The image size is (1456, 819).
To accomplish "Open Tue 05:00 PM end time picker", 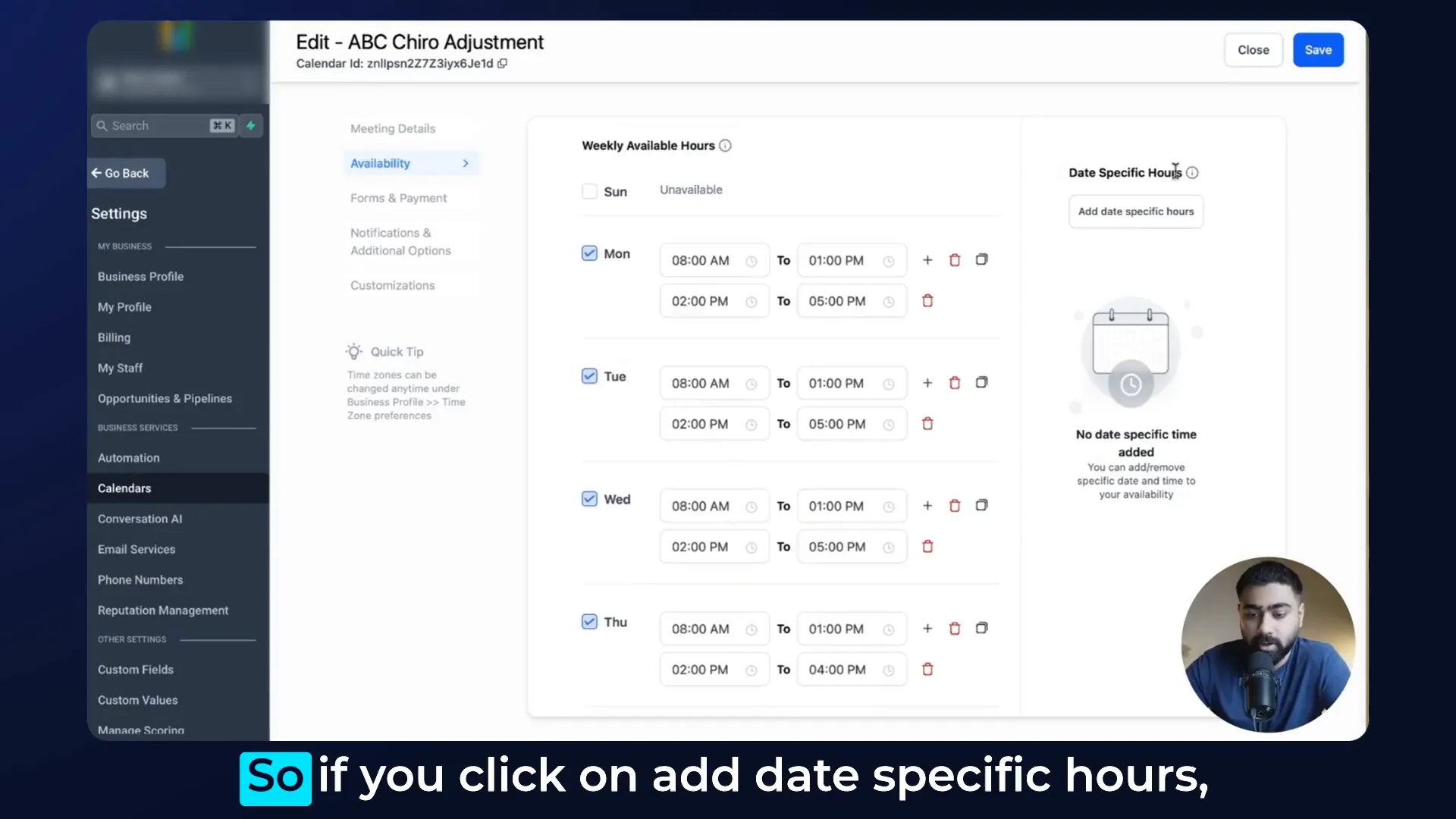I will (x=852, y=425).
